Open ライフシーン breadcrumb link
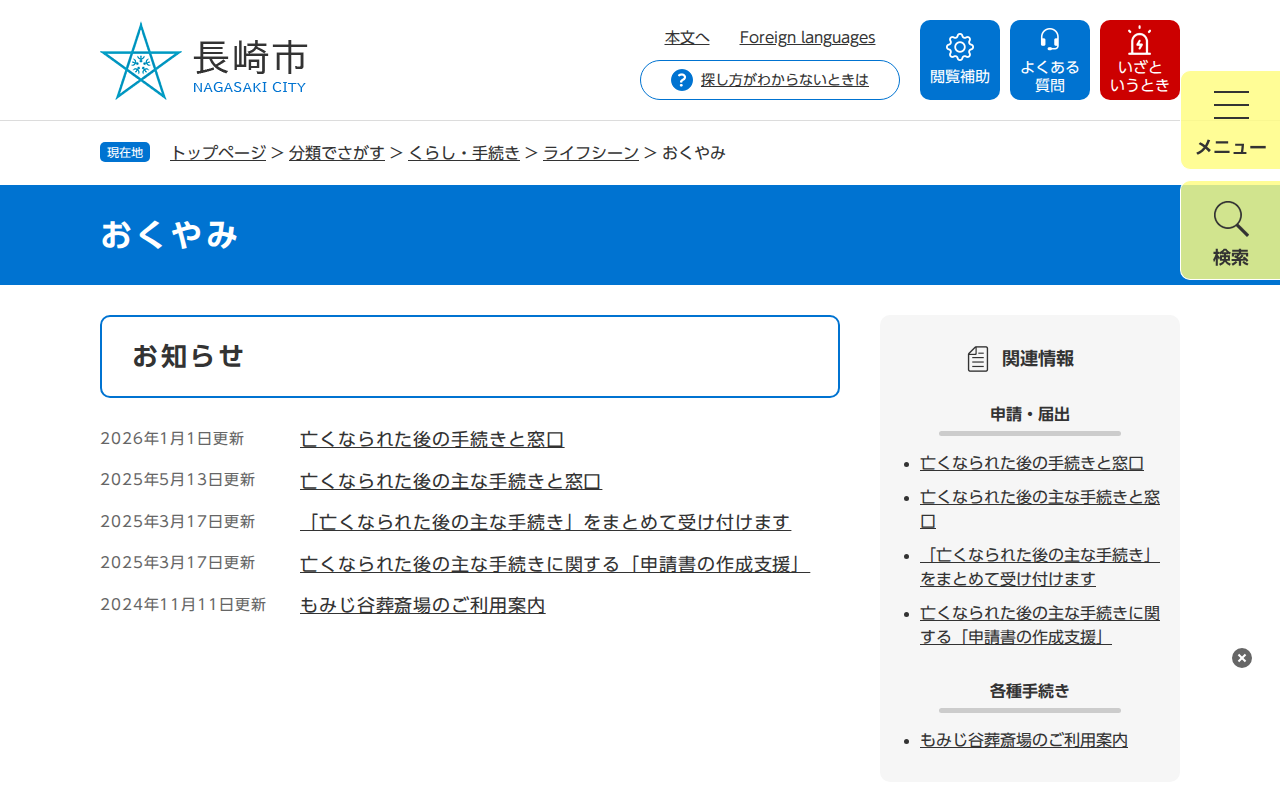The height and width of the screenshot is (800, 1280). click(x=591, y=153)
